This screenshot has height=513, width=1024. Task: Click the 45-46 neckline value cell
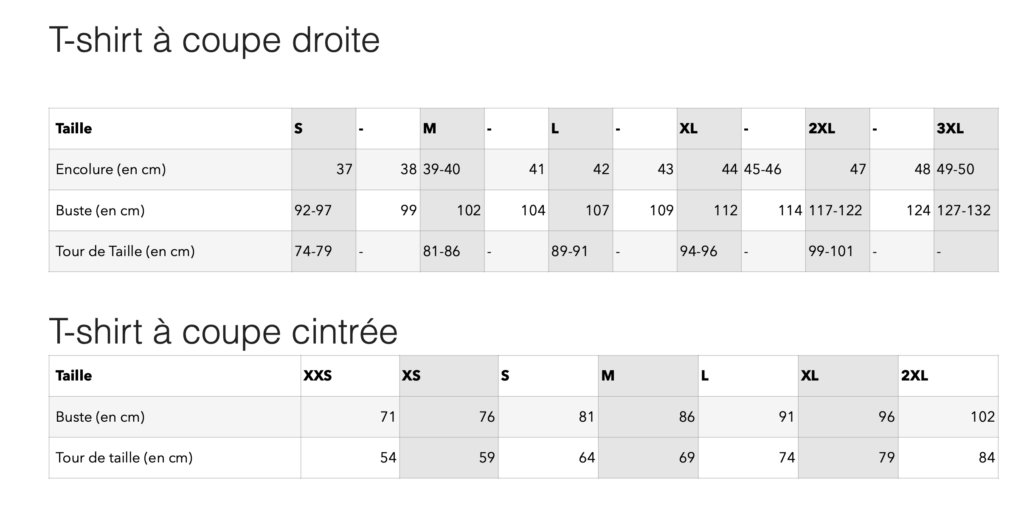pos(773,169)
